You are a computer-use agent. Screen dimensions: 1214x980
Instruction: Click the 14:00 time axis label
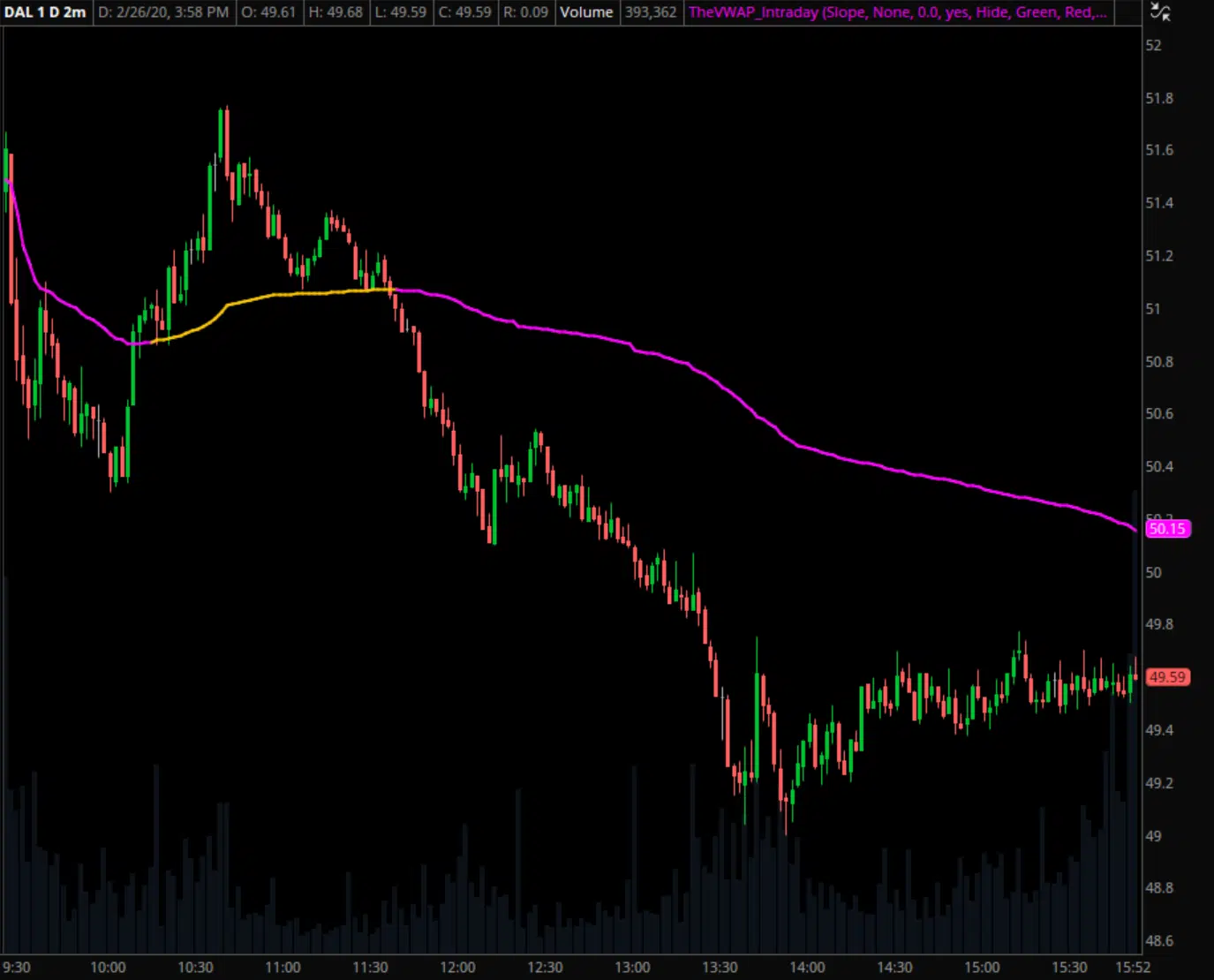click(807, 967)
